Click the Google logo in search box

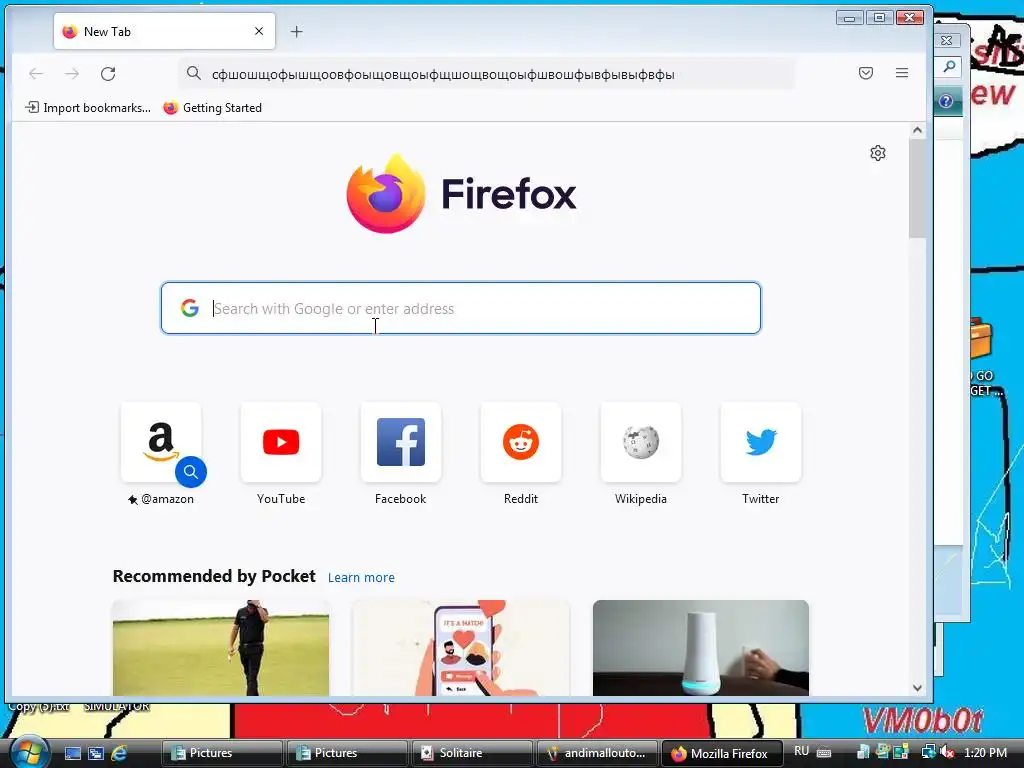190,308
